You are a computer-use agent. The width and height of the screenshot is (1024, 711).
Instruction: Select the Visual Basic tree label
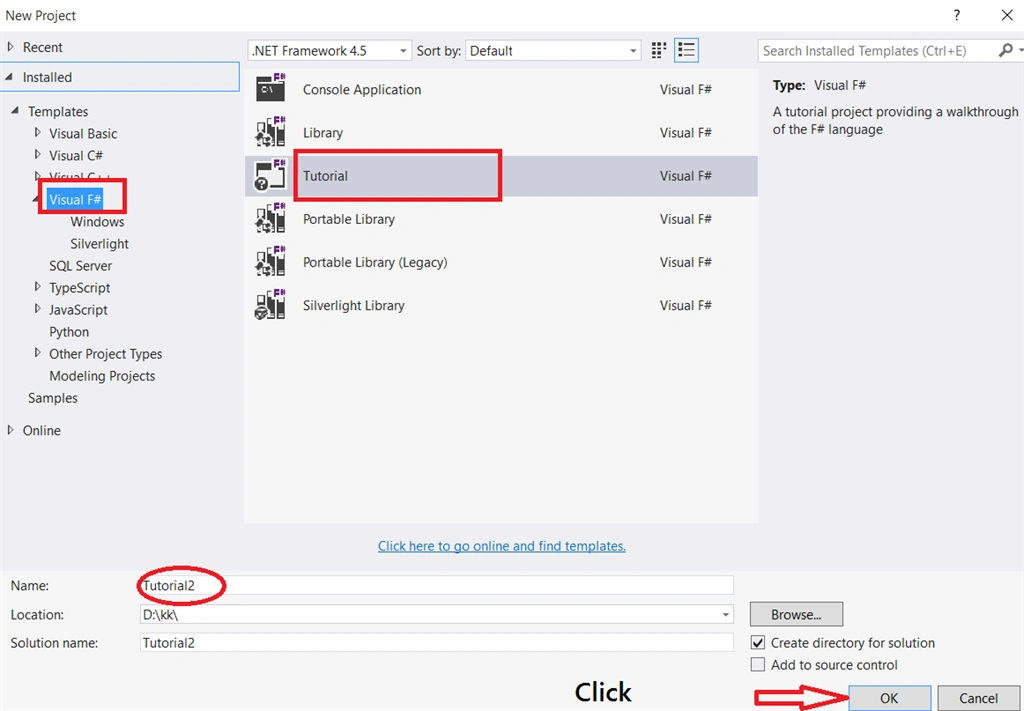[x=83, y=133]
